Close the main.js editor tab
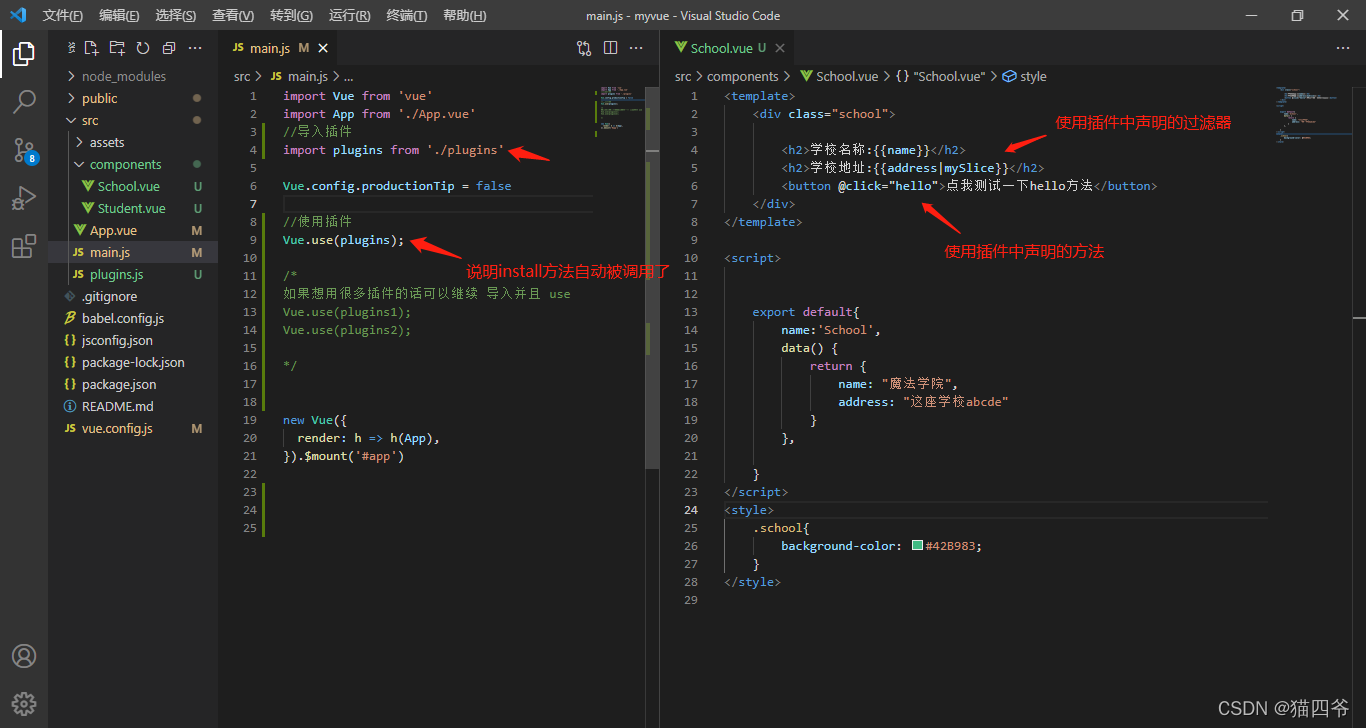 point(323,48)
